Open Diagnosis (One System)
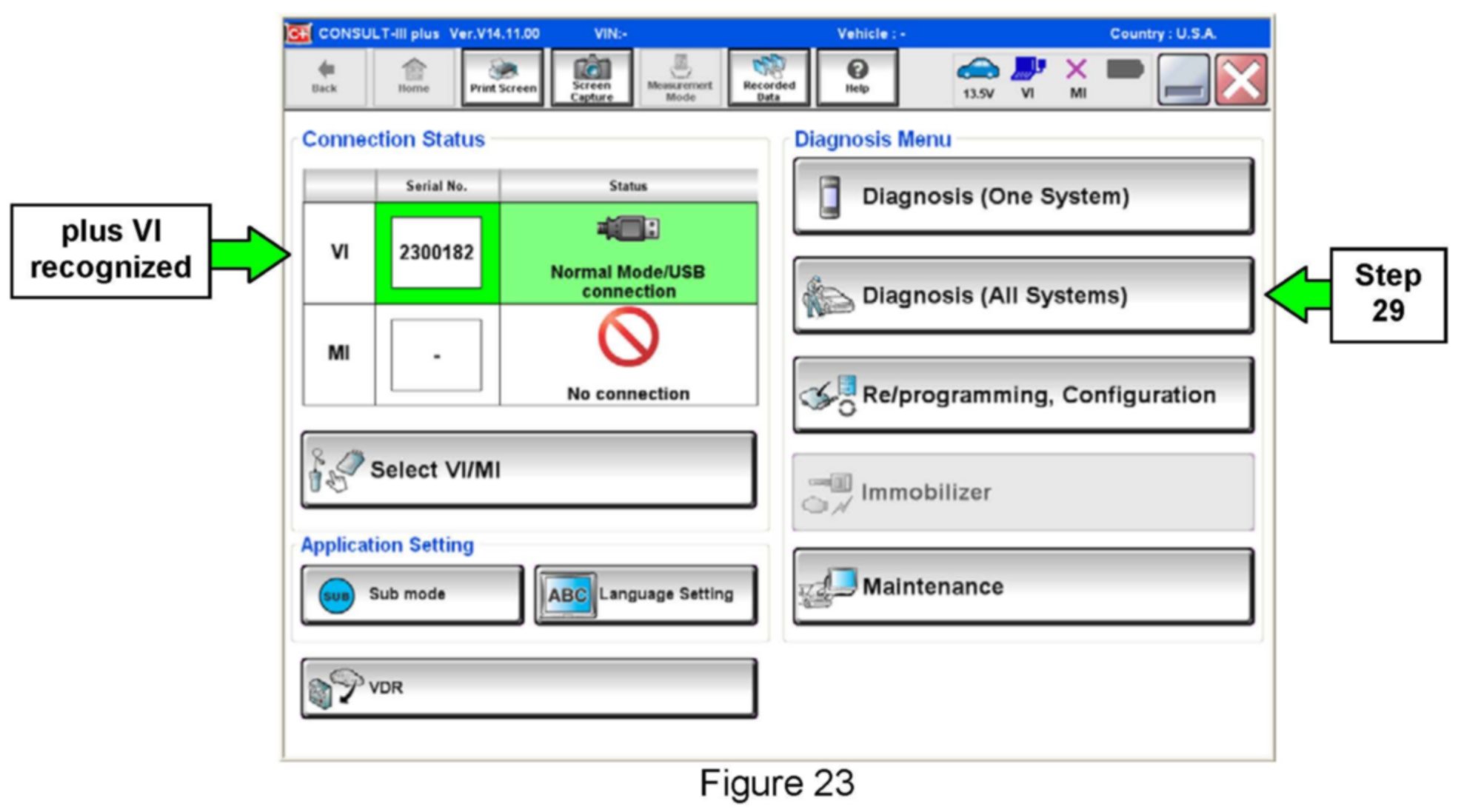The height and width of the screenshot is (812, 1461). click(1023, 196)
